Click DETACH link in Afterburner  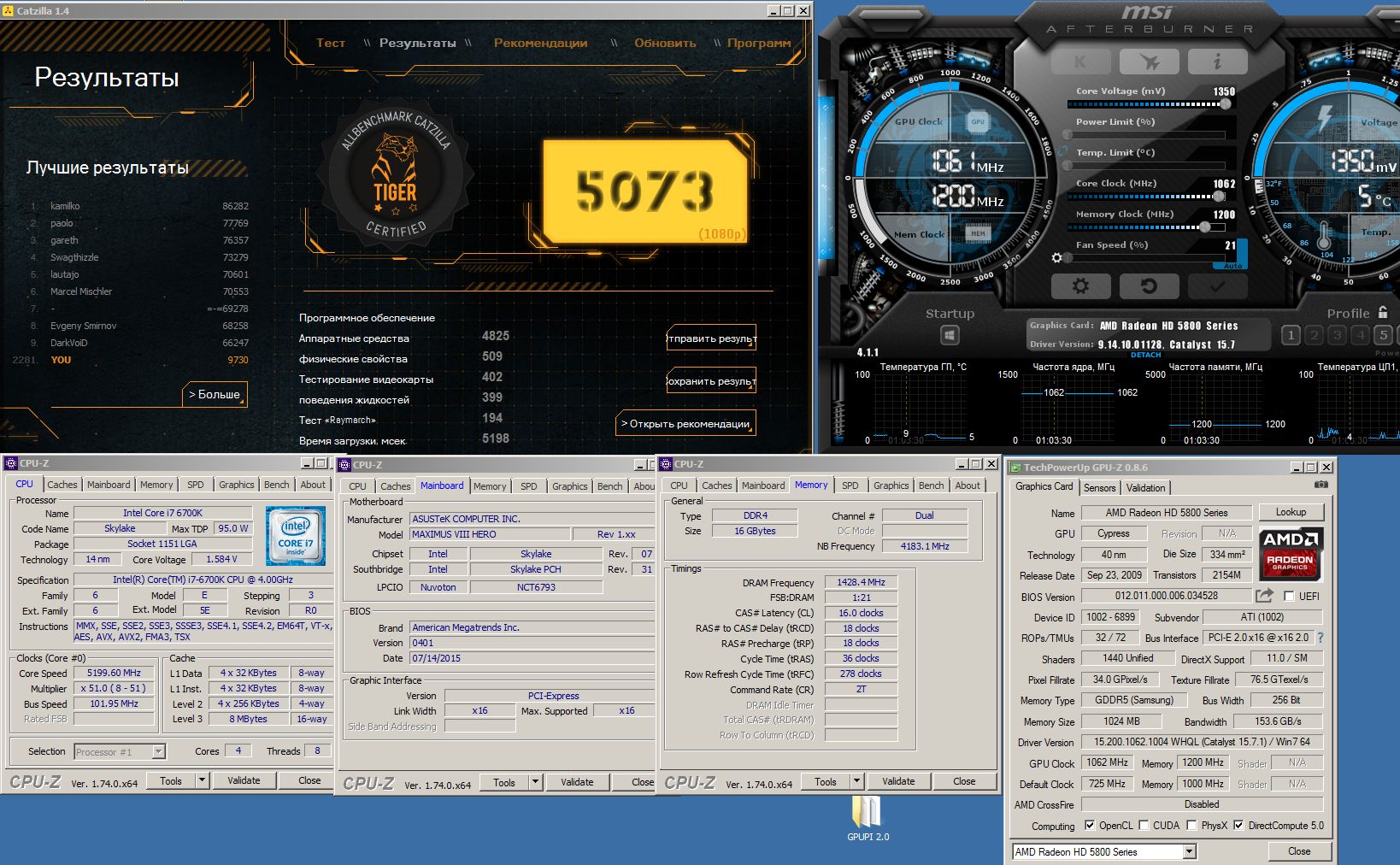point(1145,355)
